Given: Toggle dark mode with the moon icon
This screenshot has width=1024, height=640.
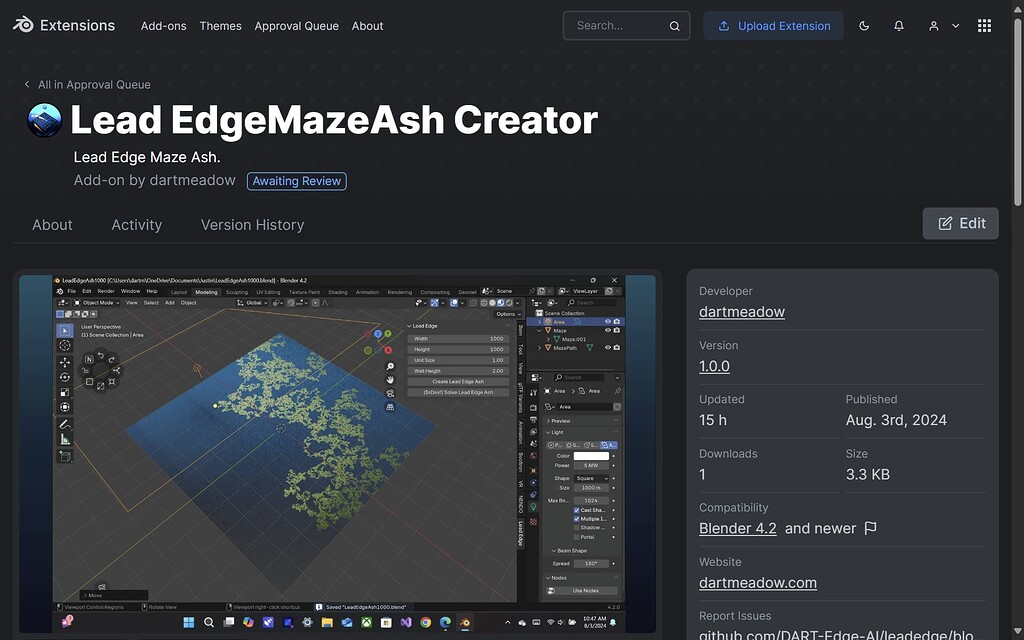Looking at the screenshot, I should coord(864,24).
